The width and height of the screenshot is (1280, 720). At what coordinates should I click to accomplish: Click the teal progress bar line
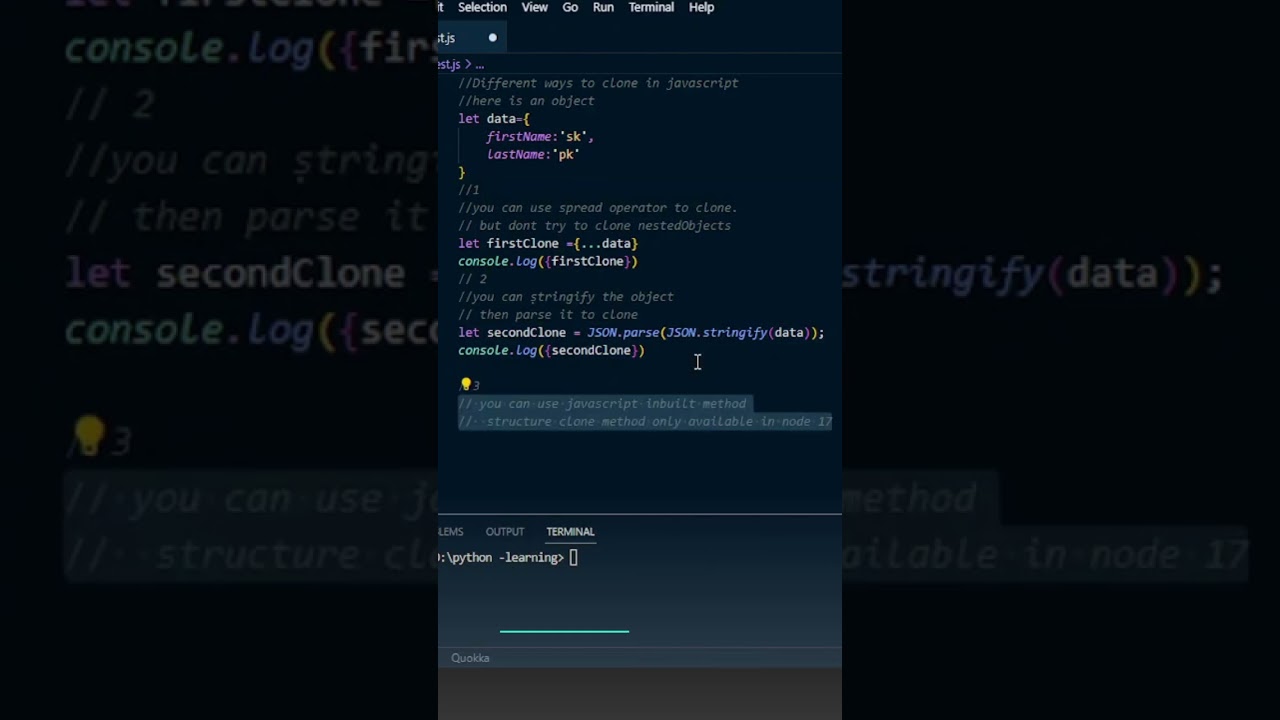pos(564,631)
